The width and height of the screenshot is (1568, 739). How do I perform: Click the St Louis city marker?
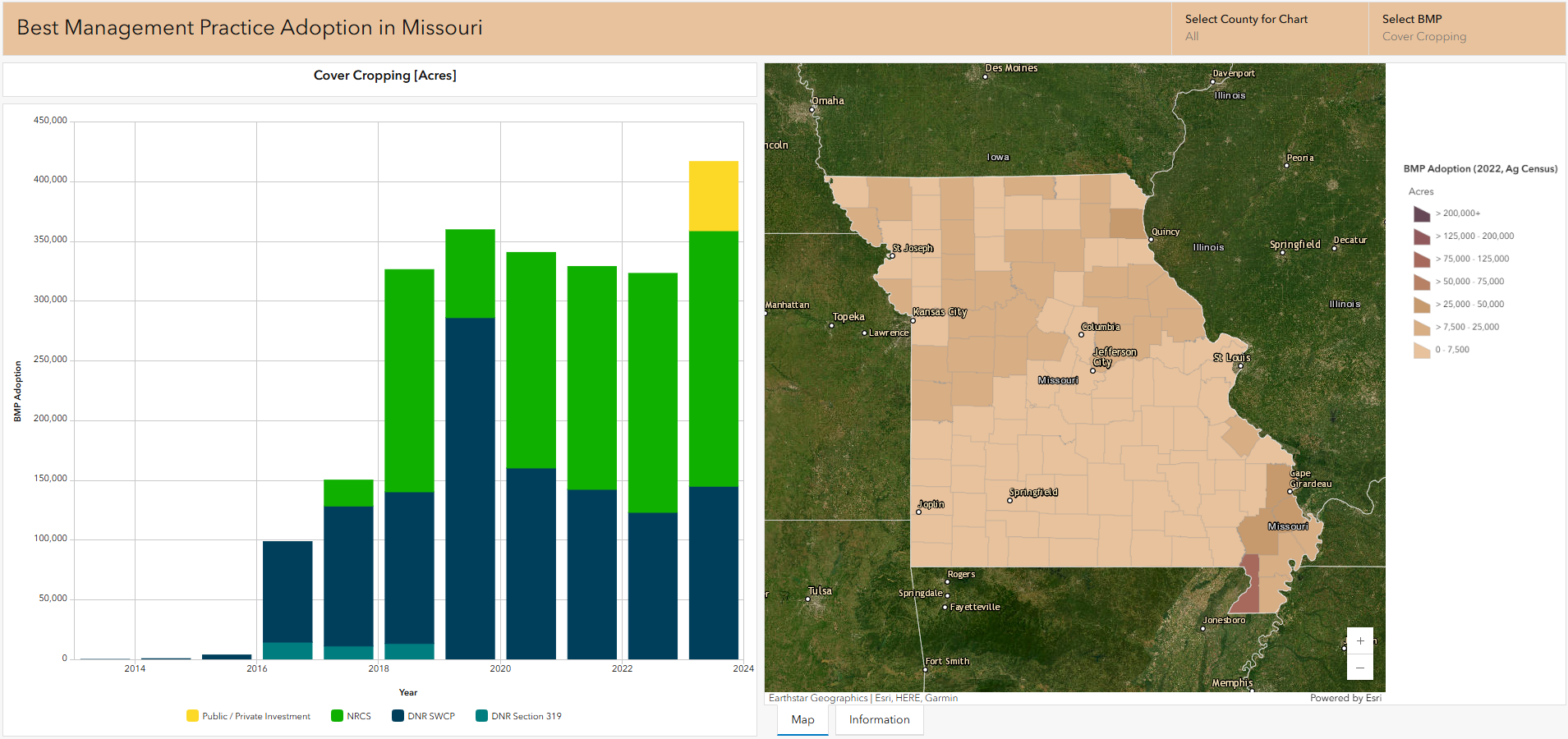coord(1240,365)
